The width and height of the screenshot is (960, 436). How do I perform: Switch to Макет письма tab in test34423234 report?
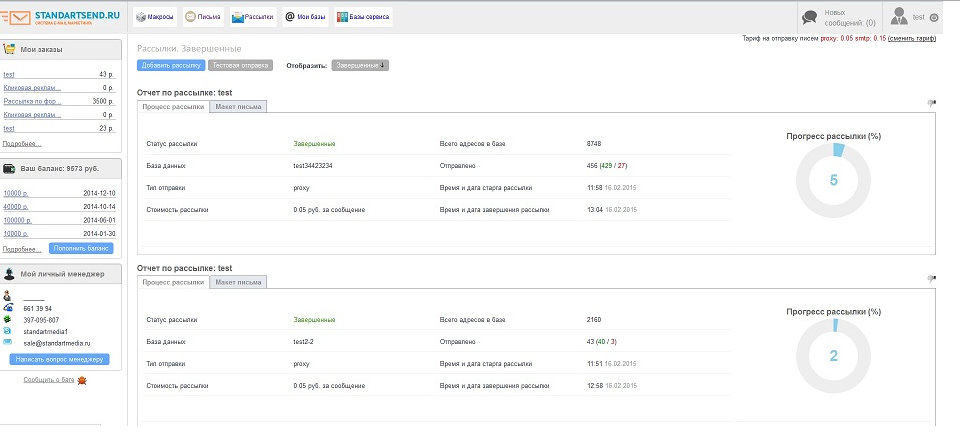pos(238,107)
